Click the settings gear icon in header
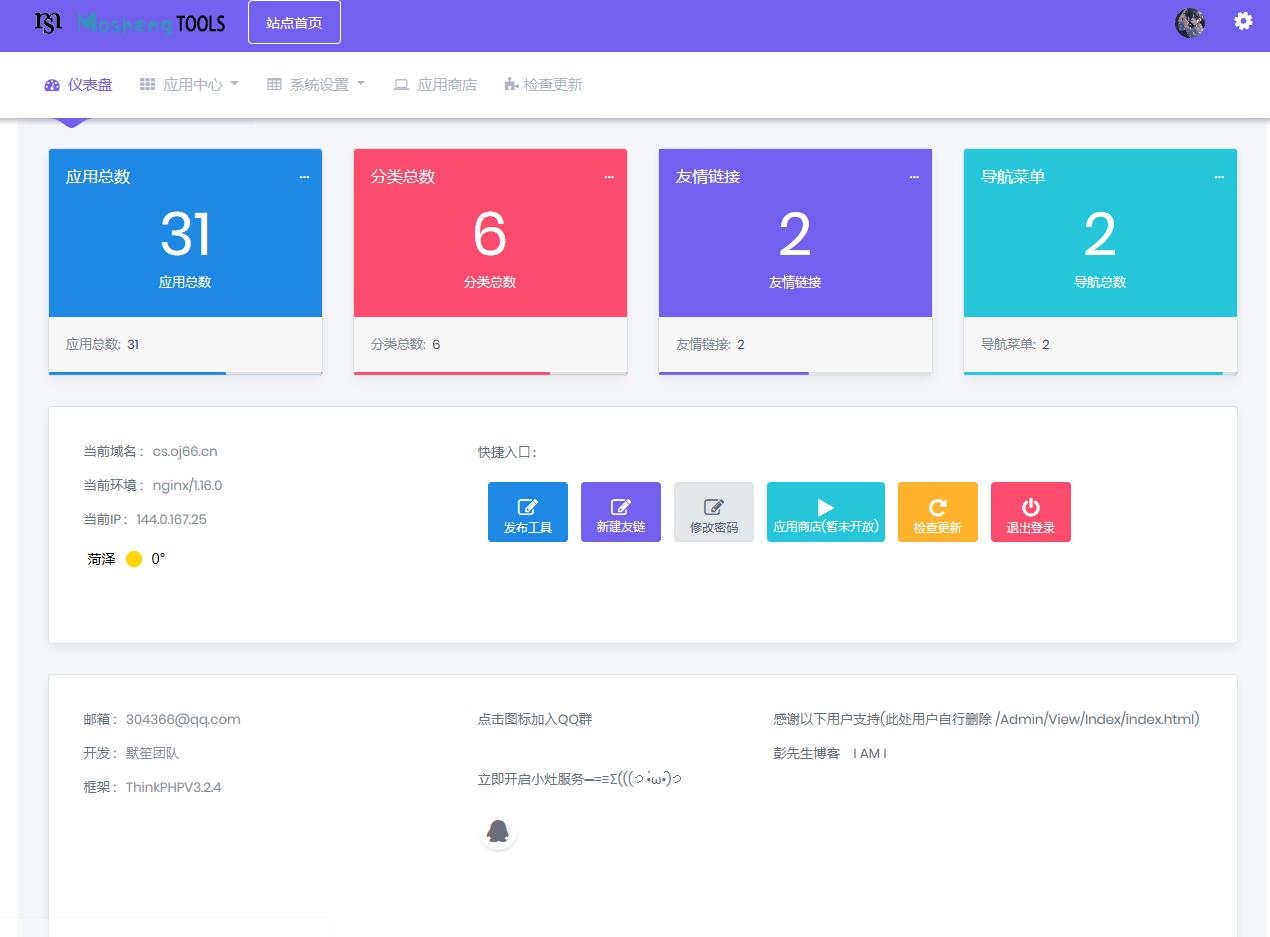The height and width of the screenshot is (937, 1270). click(1243, 21)
